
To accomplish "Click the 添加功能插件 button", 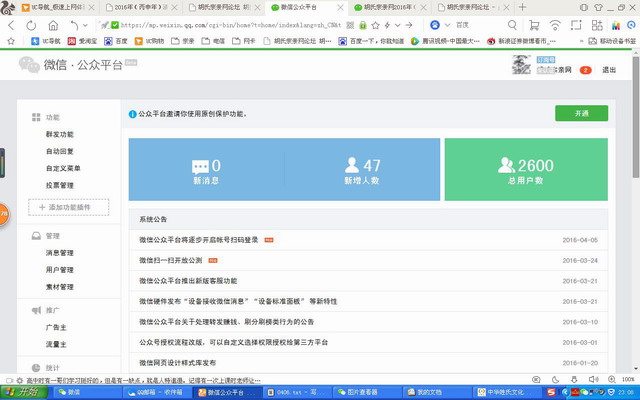I will [x=69, y=207].
